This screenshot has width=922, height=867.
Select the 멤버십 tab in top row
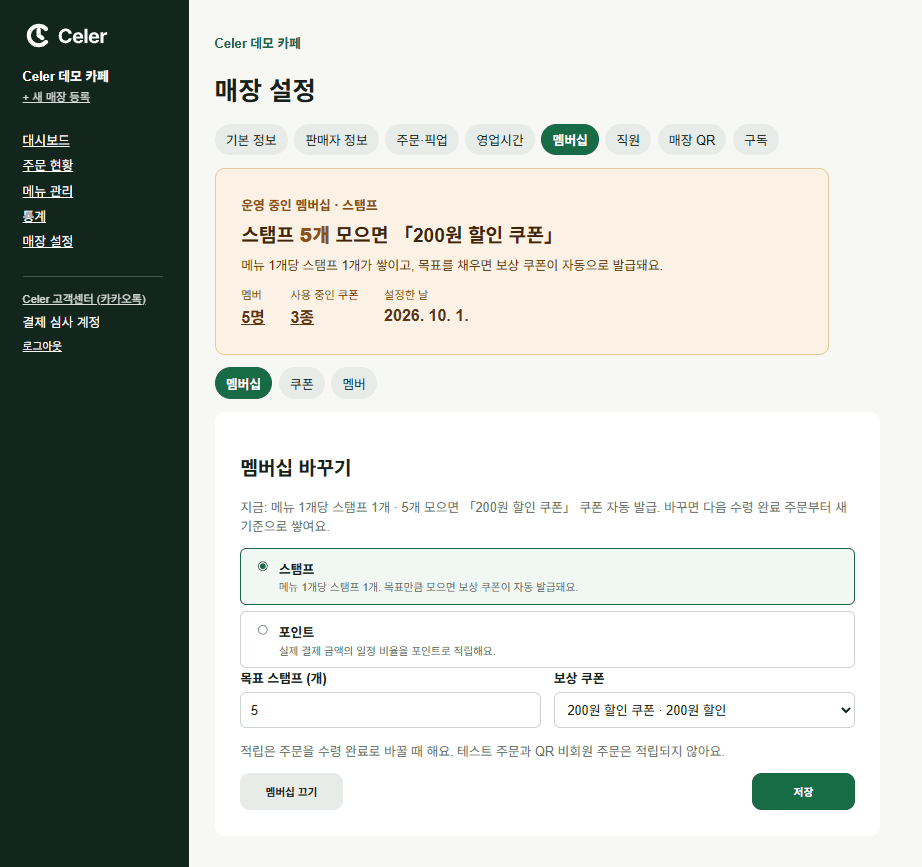click(570, 140)
